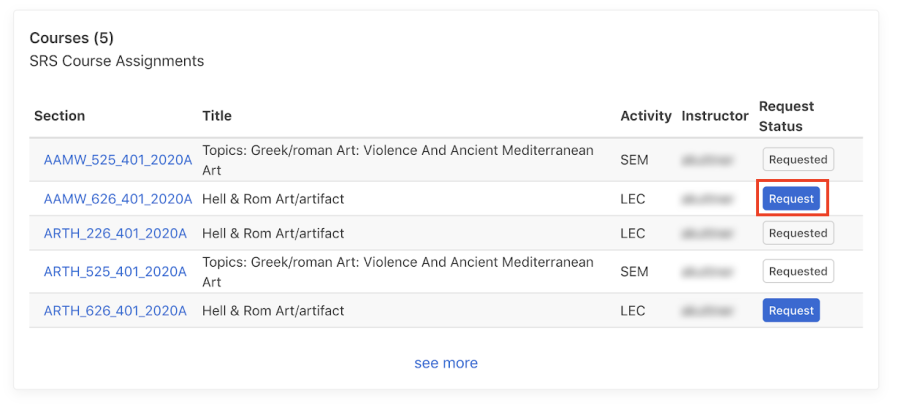Go to the ARTH_525_401_2020A section link
This screenshot has width=900, height=407.
point(115,271)
